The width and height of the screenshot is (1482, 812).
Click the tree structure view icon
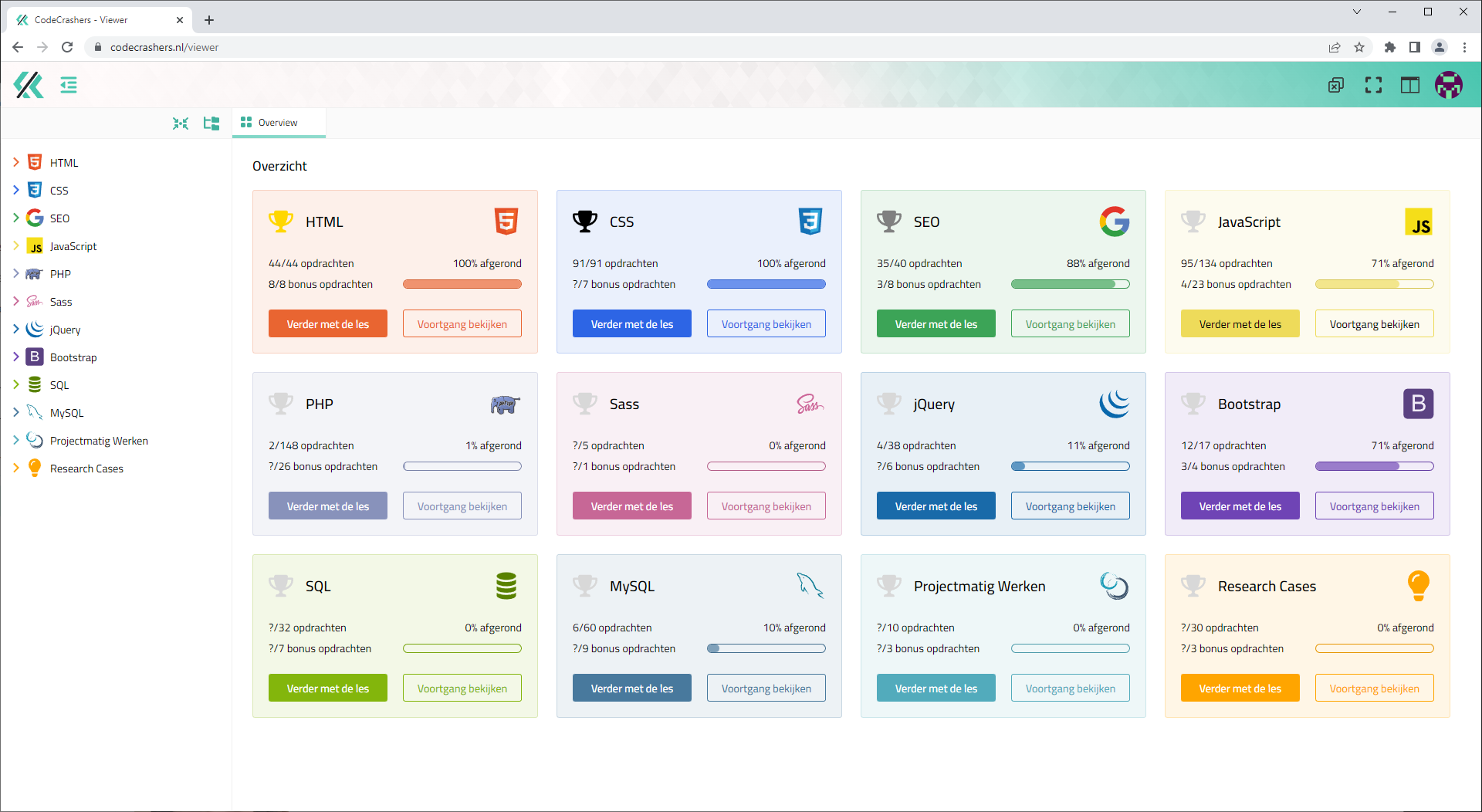211,123
